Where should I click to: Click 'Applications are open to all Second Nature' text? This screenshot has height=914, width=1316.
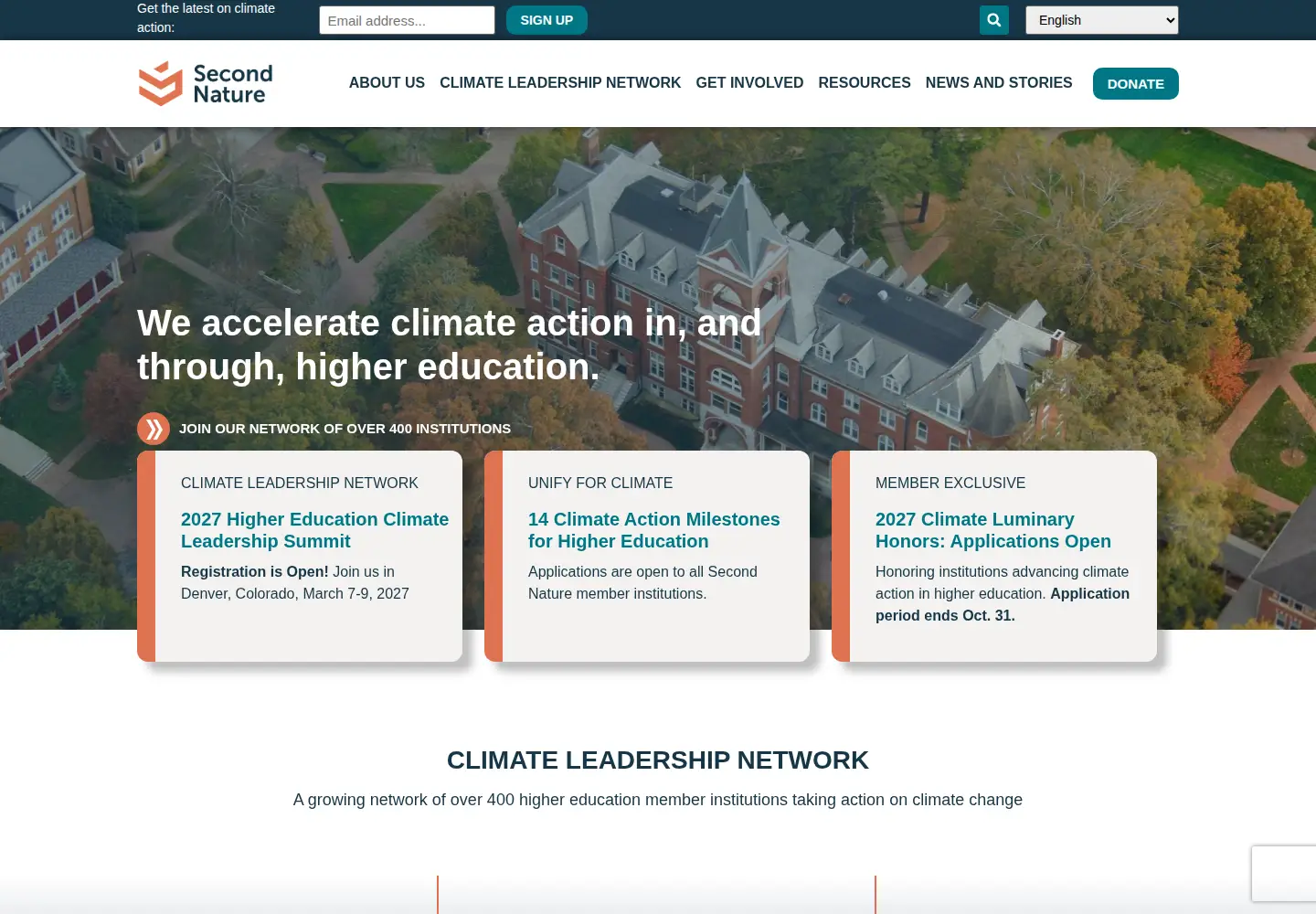[x=642, y=582]
